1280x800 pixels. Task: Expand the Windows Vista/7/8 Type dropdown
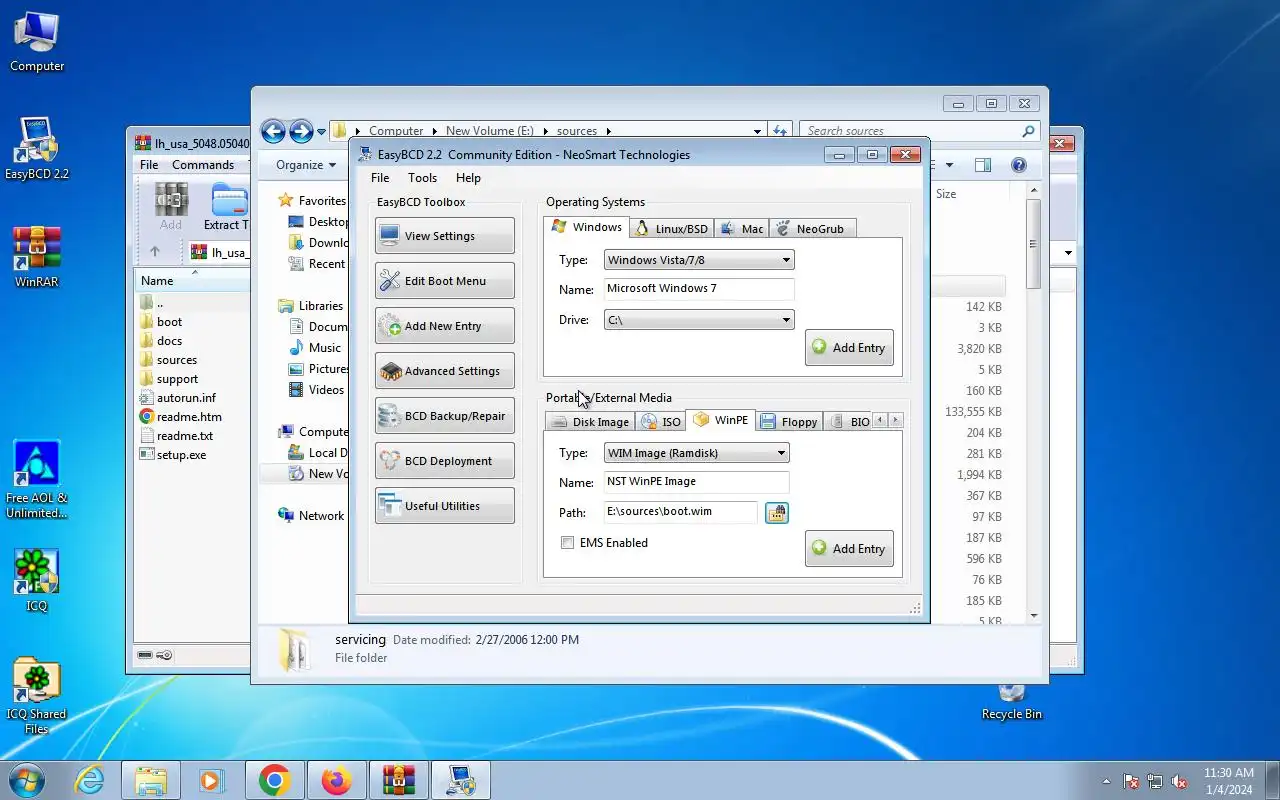click(699, 260)
